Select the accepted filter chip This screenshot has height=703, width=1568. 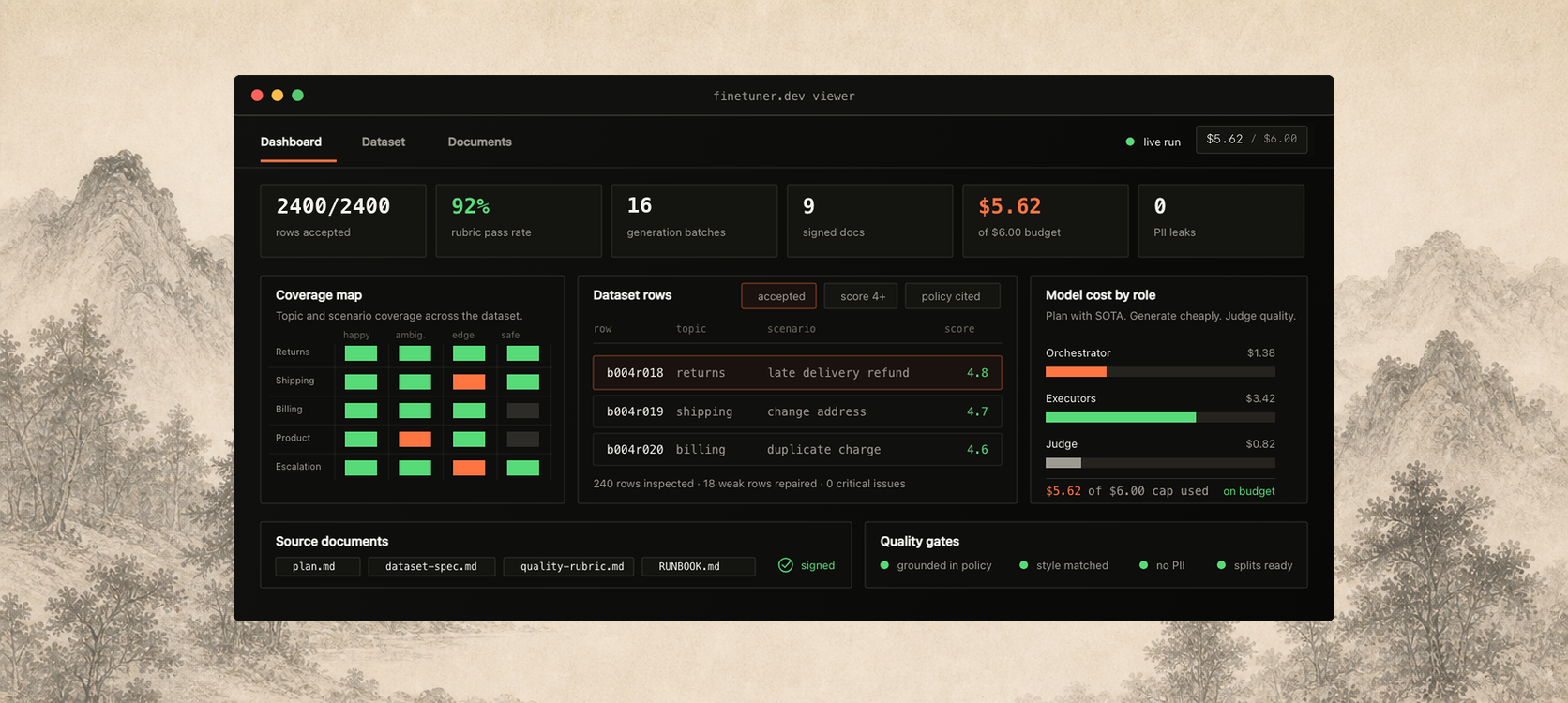point(779,296)
